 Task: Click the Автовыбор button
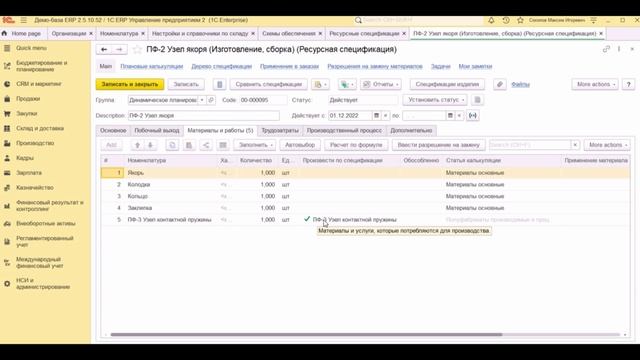(x=300, y=145)
